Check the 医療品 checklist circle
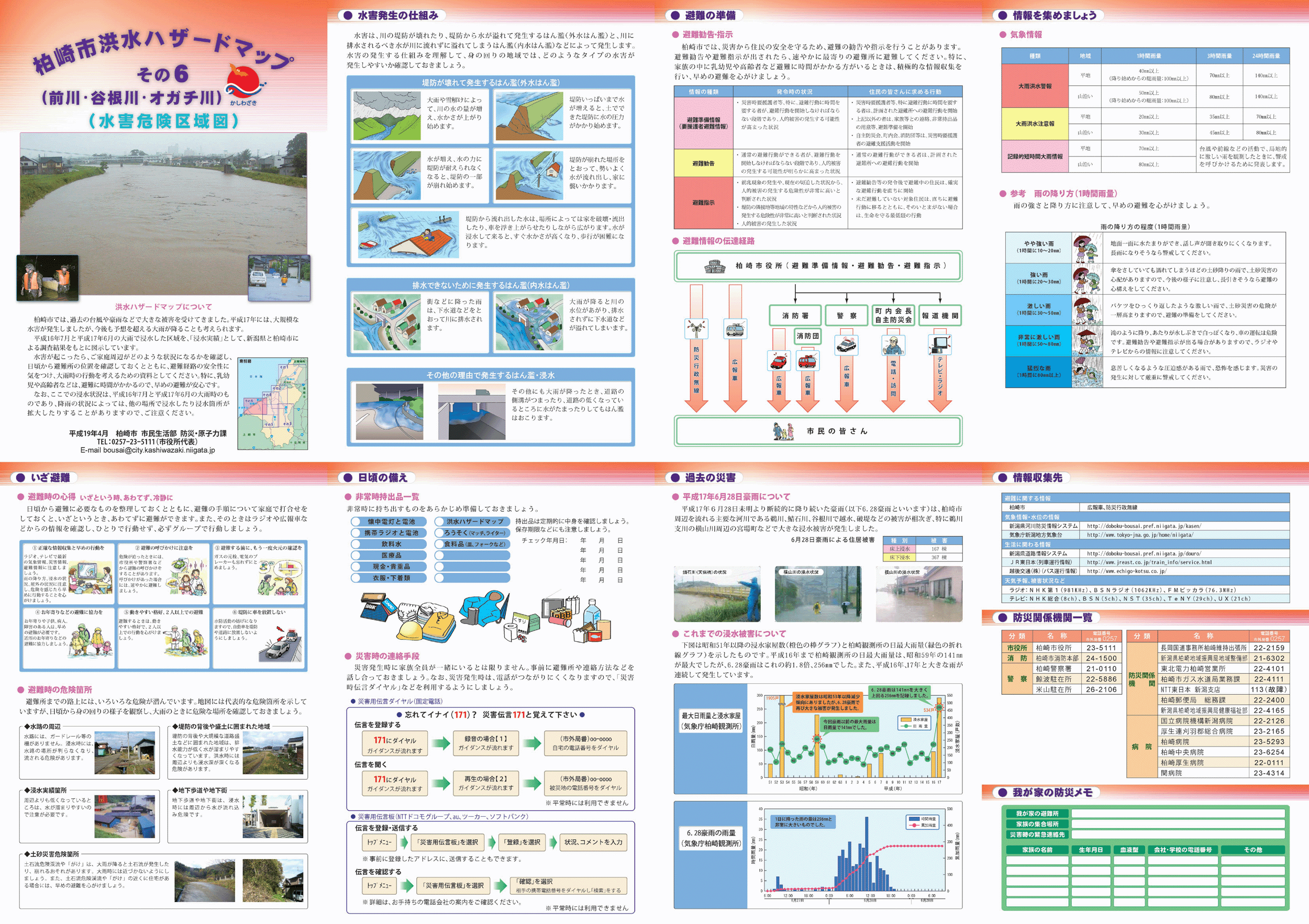 pos(356,555)
